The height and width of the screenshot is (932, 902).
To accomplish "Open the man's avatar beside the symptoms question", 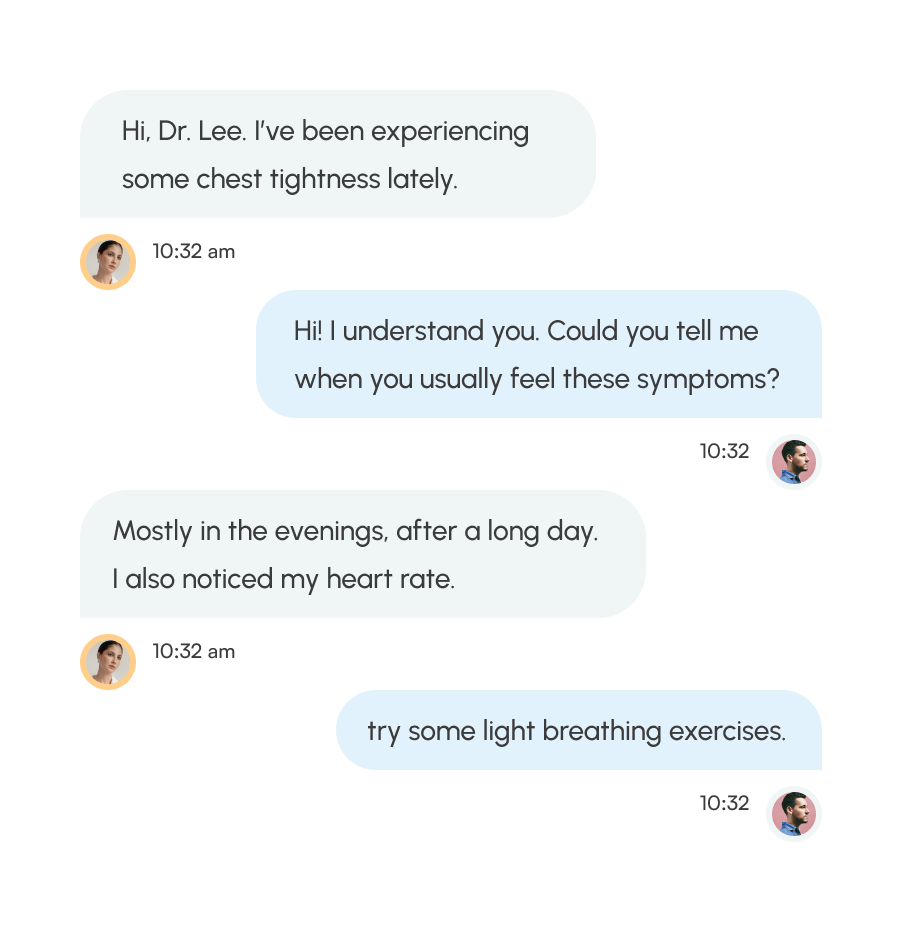I will (x=794, y=462).
